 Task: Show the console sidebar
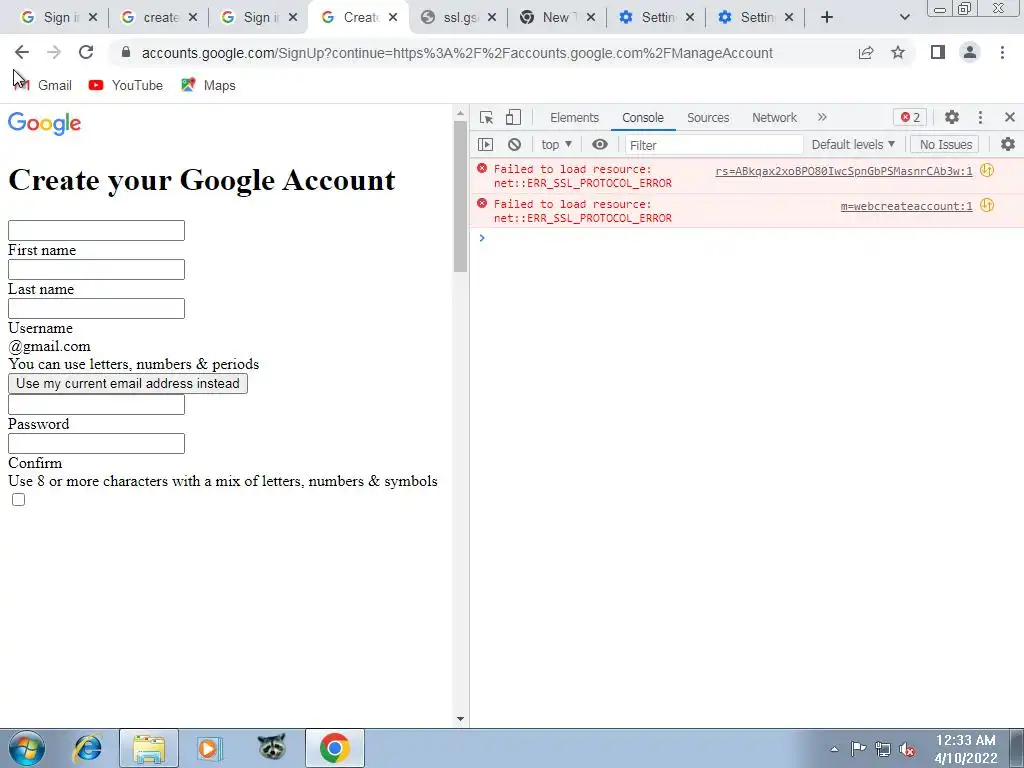coord(485,144)
